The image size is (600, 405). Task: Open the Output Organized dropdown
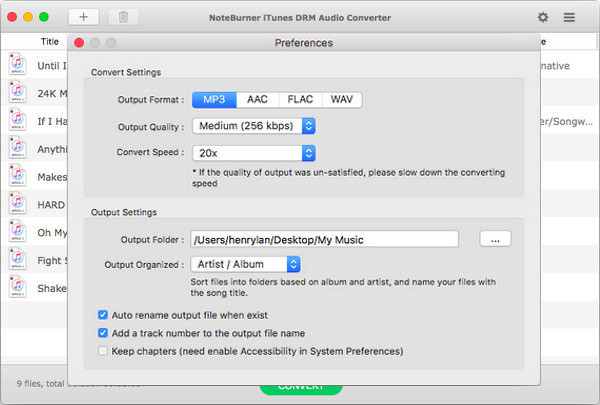[x=246, y=264]
